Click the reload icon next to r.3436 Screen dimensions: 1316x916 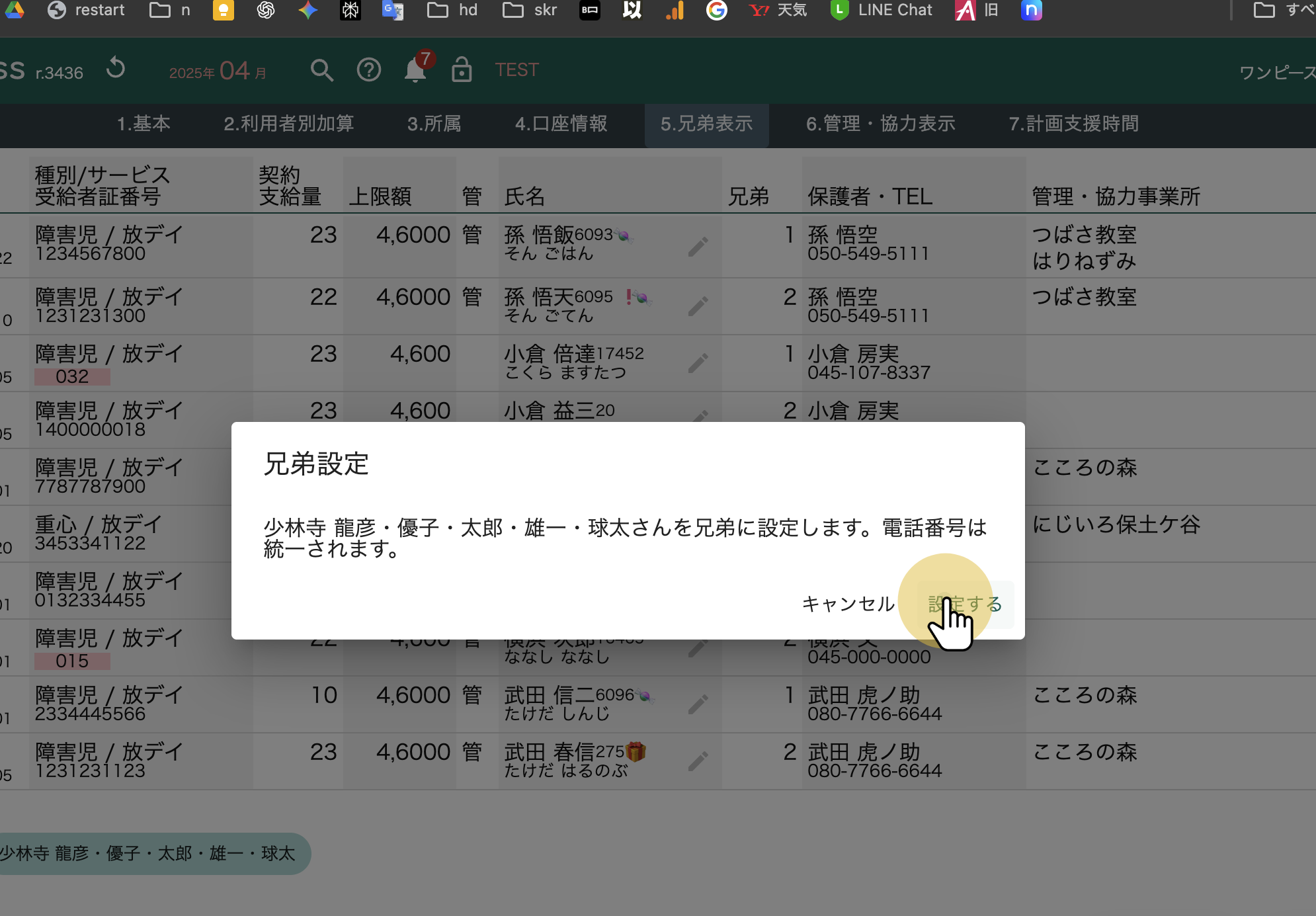click(x=116, y=69)
